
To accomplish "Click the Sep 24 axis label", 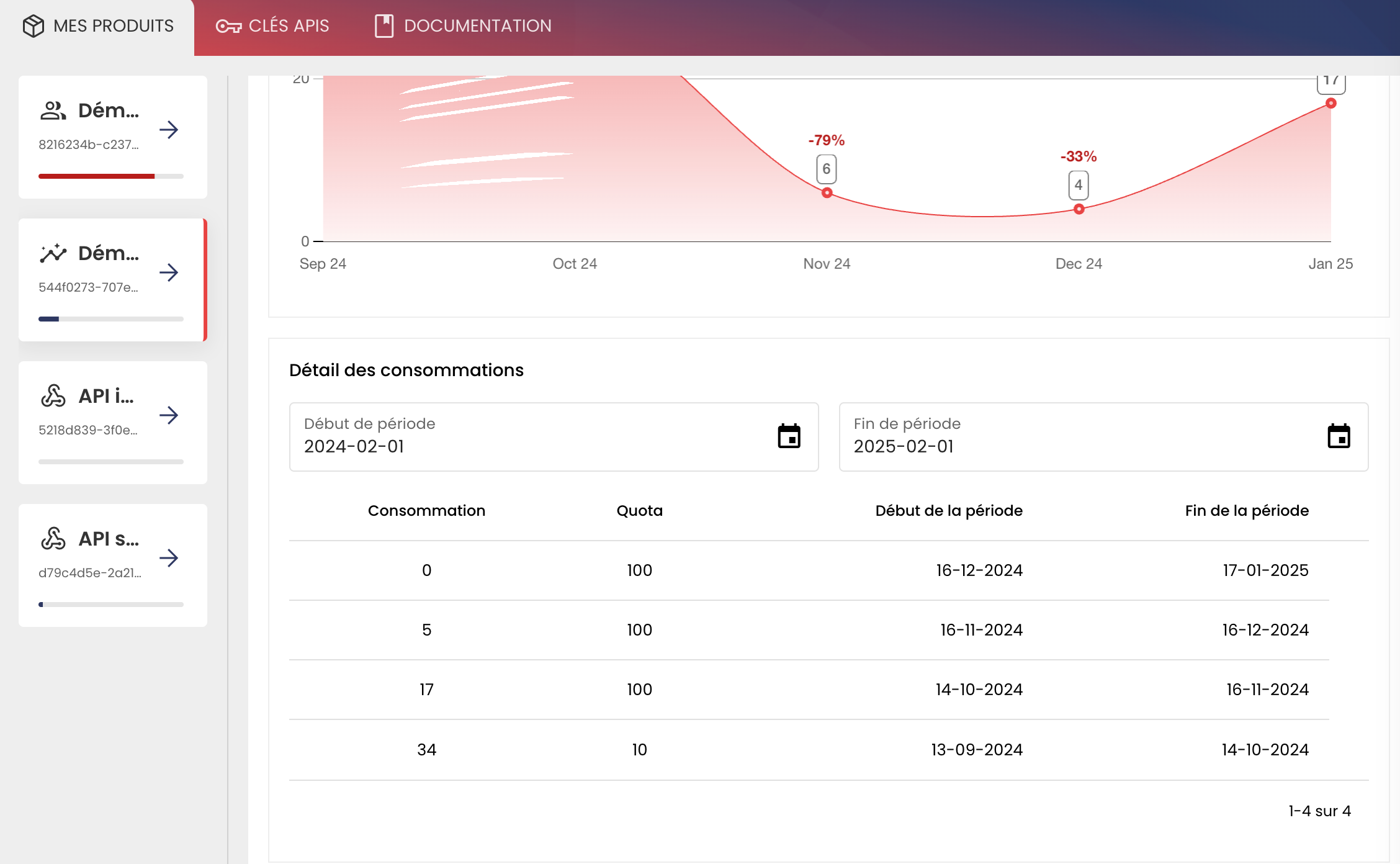I will pos(323,264).
